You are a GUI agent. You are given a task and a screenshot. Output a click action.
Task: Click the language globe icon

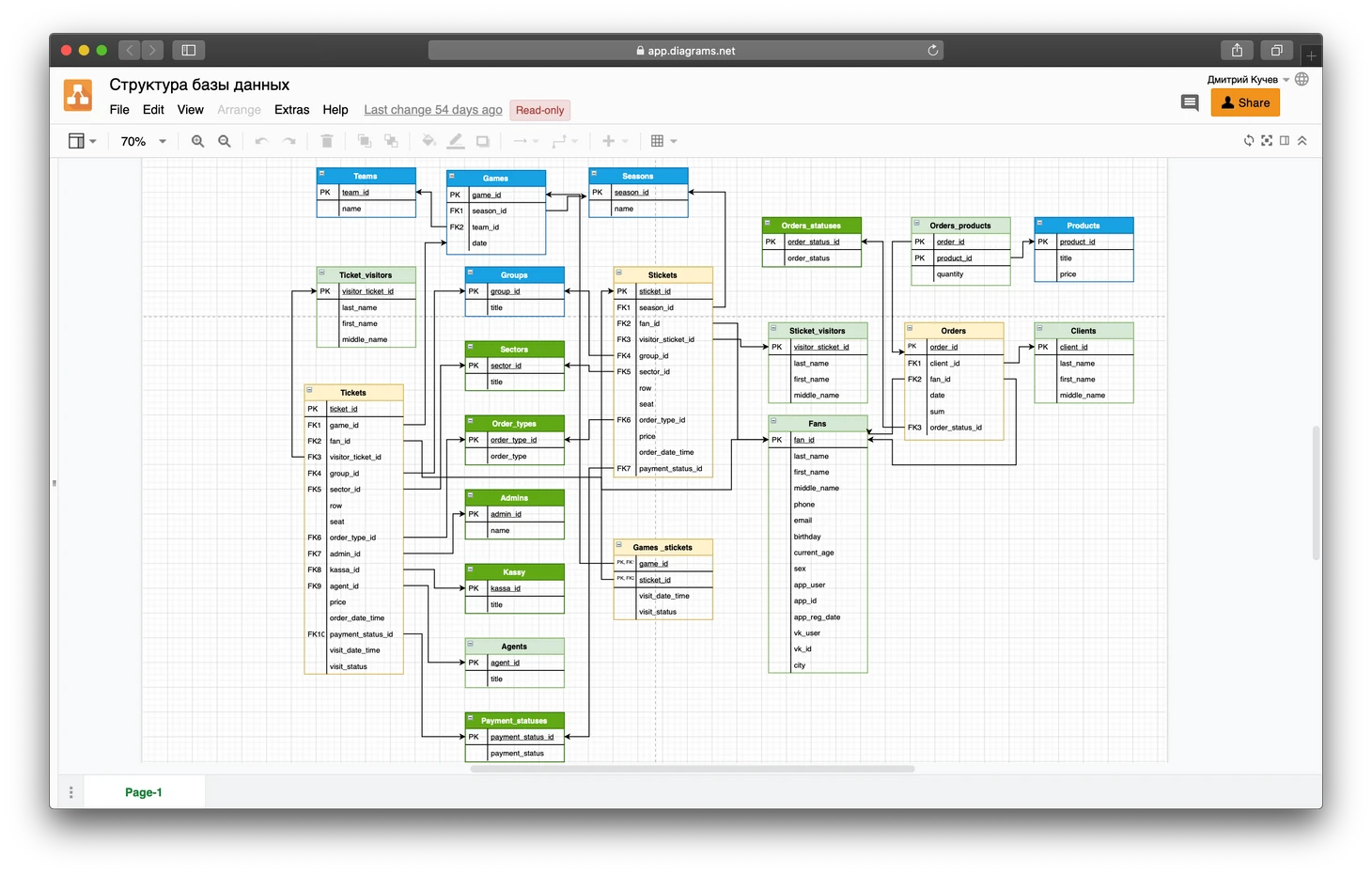[x=1302, y=79]
